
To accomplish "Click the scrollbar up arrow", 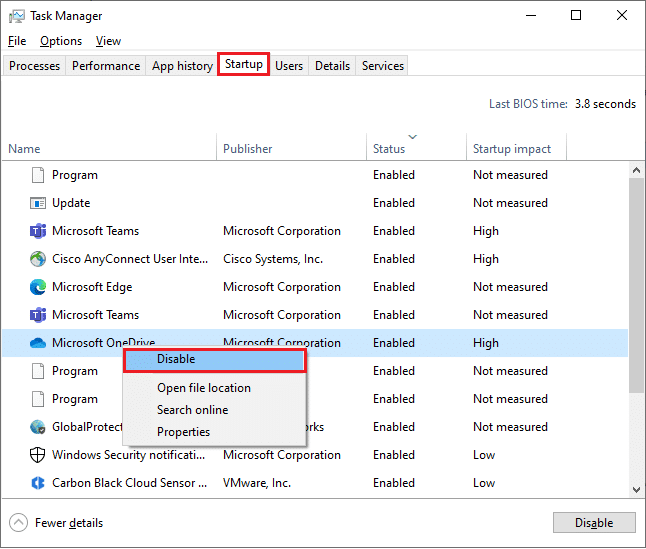I will point(637,170).
